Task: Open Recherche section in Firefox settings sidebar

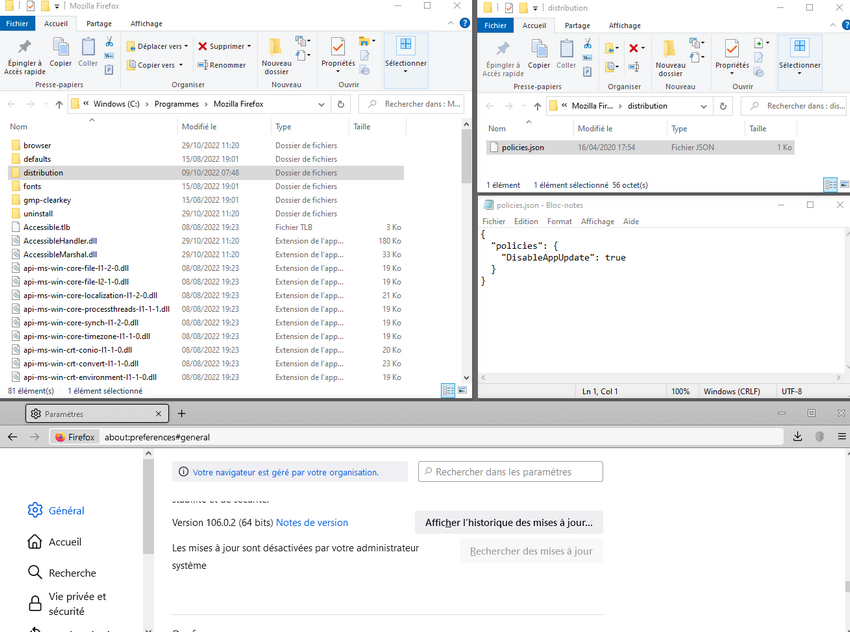Action: (61, 572)
